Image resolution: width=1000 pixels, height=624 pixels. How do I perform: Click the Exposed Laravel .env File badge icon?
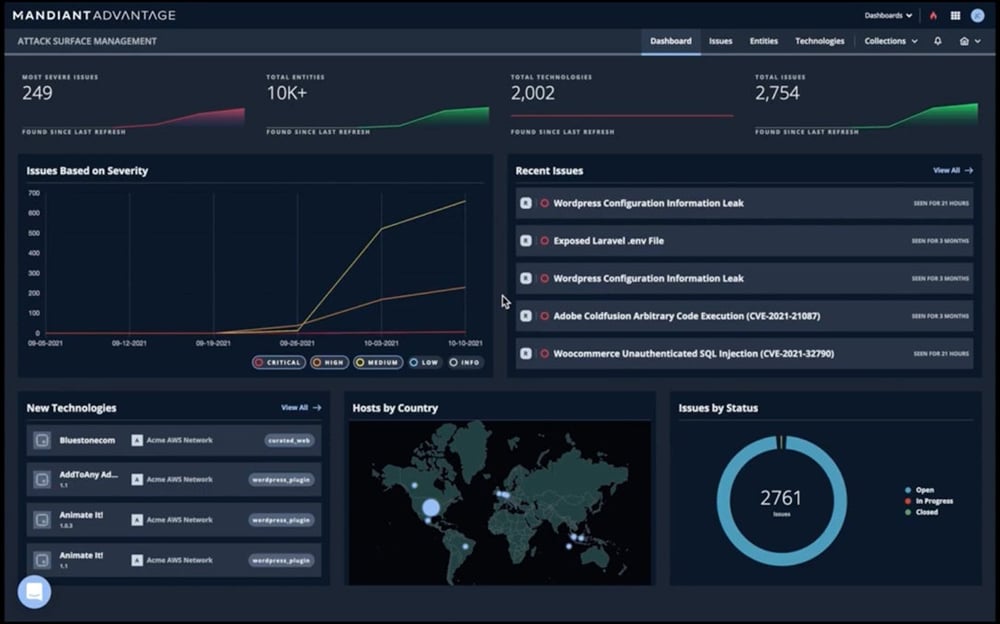[526, 241]
